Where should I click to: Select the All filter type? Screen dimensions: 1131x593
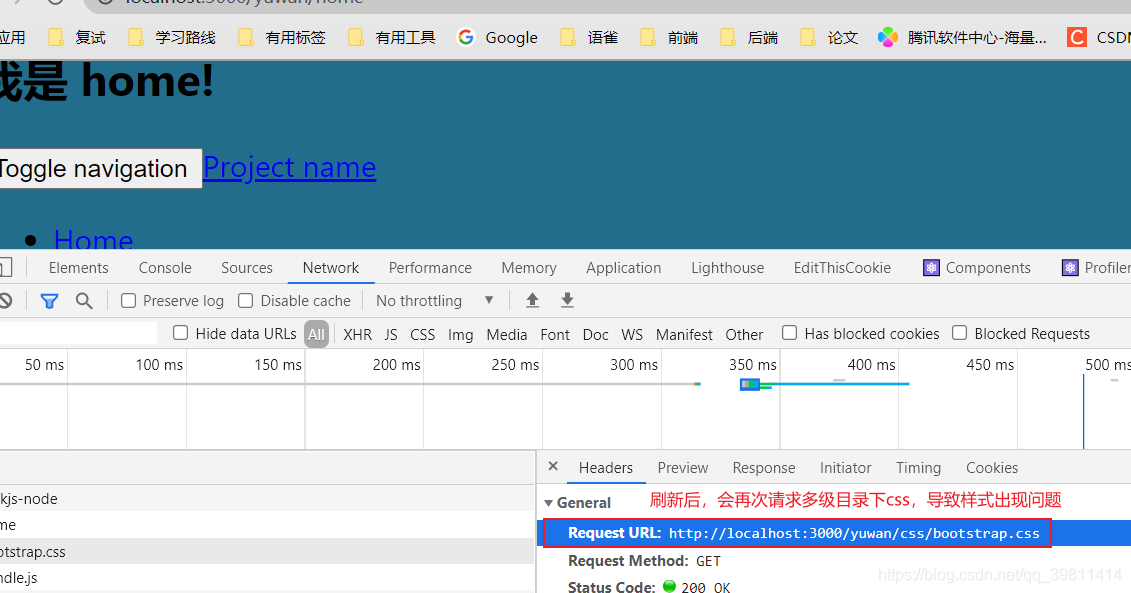316,334
